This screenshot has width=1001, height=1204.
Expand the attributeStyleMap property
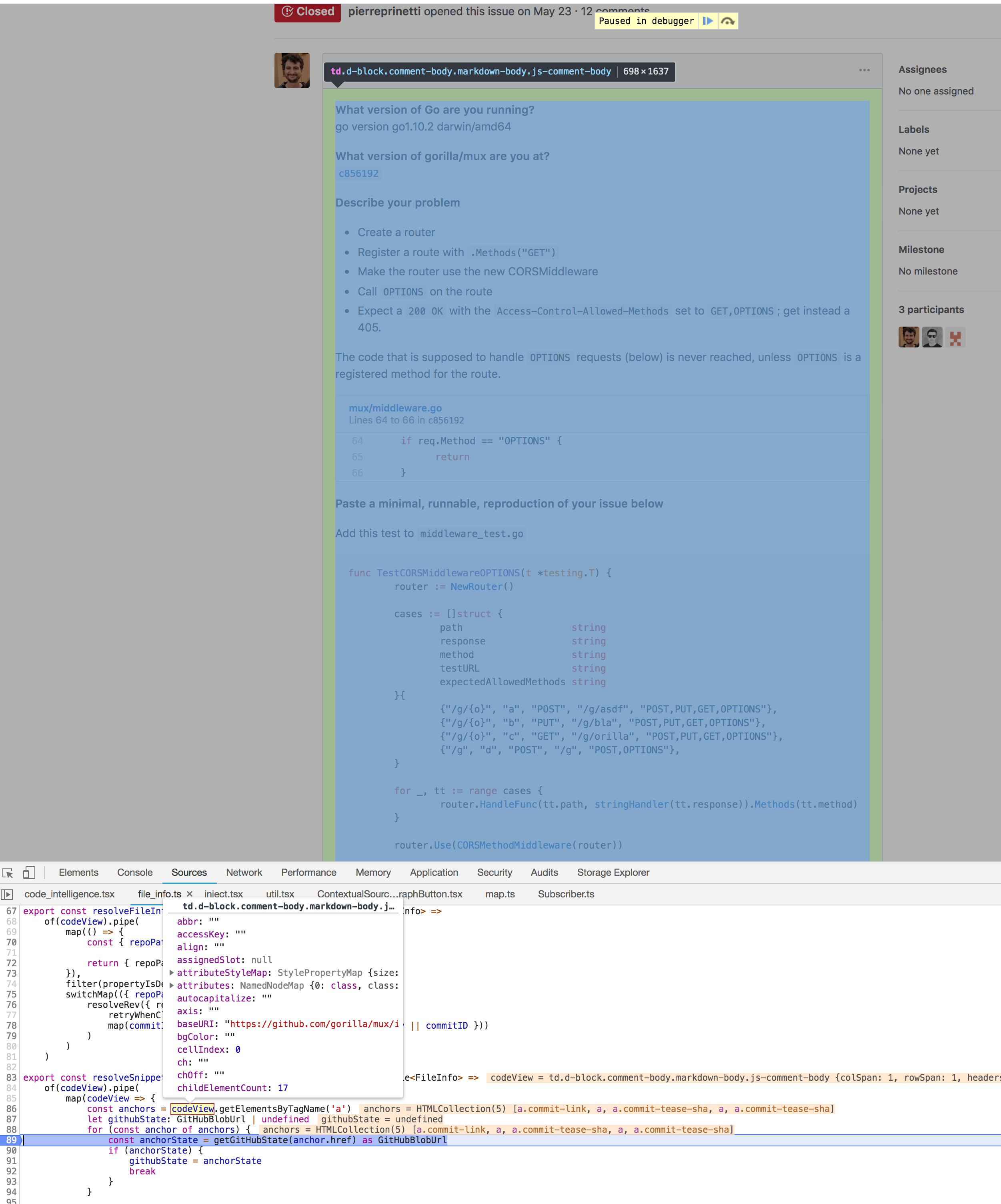point(172,972)
